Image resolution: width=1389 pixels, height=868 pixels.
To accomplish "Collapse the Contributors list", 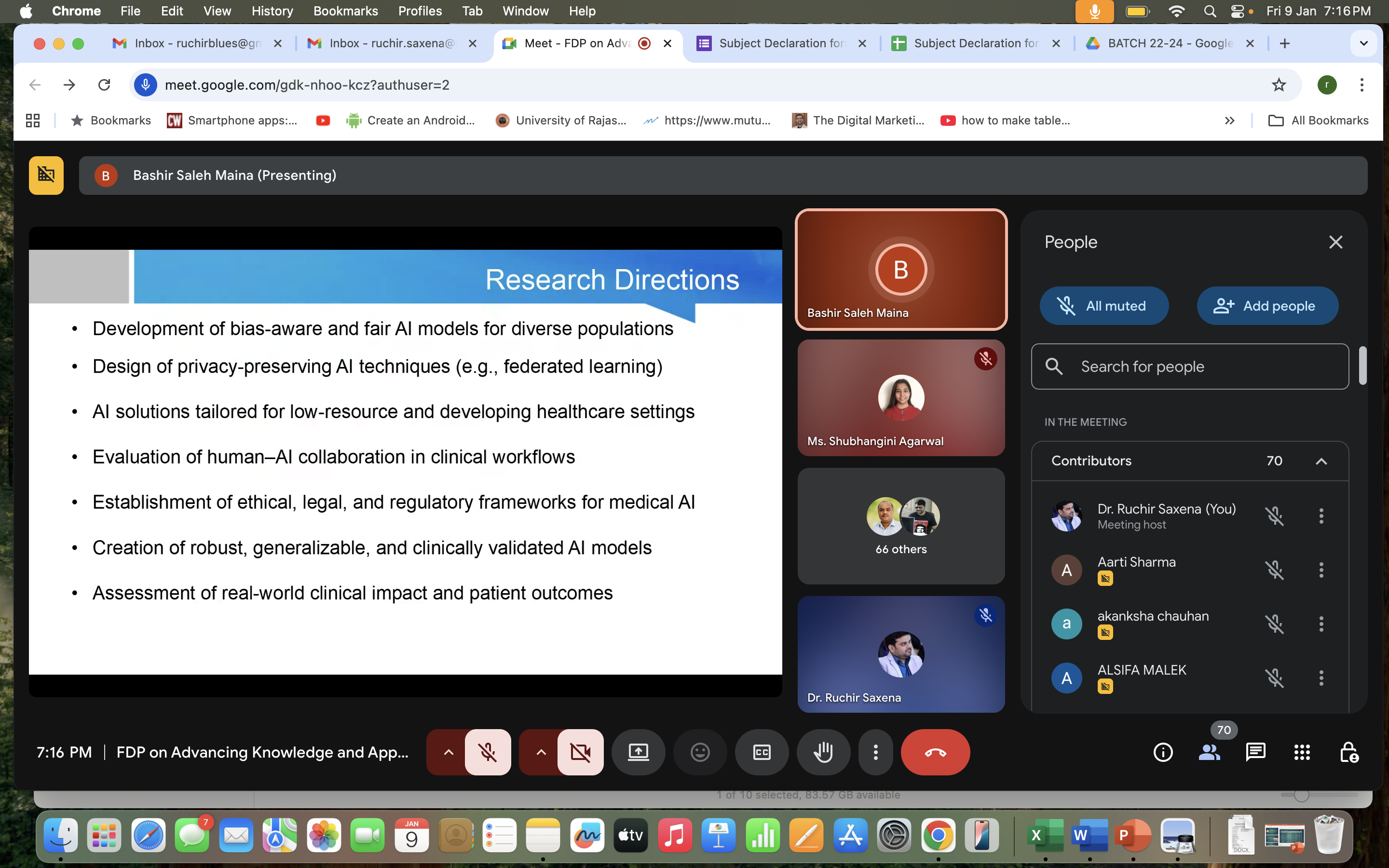I will [x=1321, y=461].
